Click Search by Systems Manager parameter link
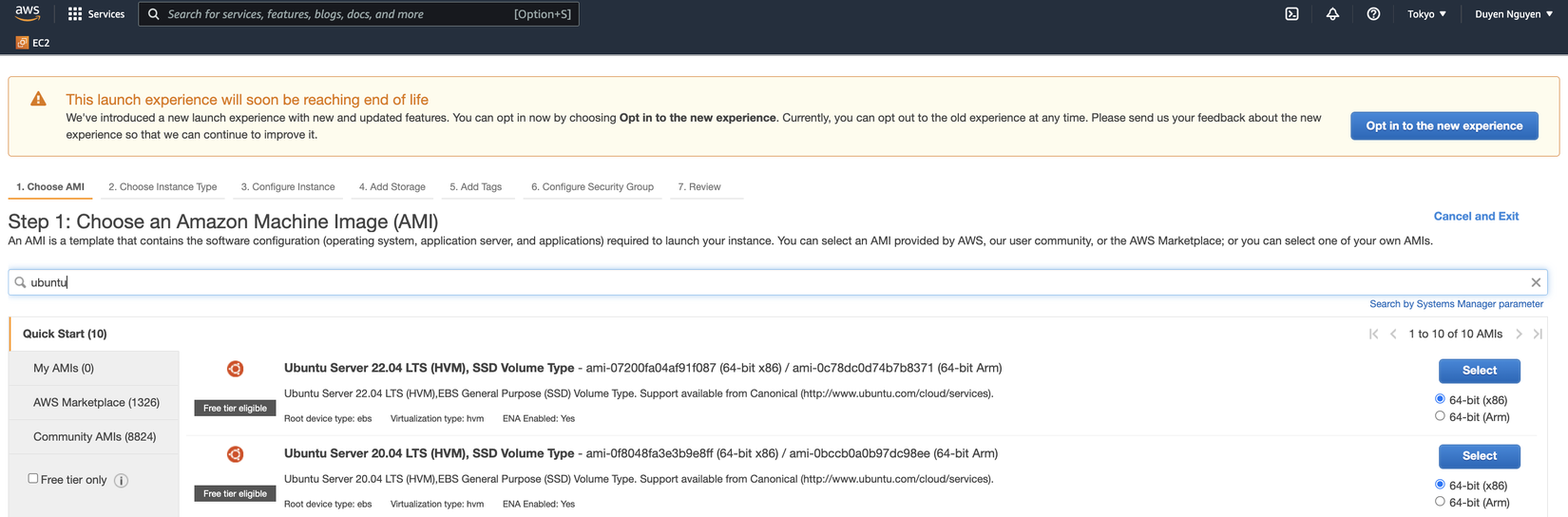Viewport: 1568px width, 517px height. click(1456, 304)
